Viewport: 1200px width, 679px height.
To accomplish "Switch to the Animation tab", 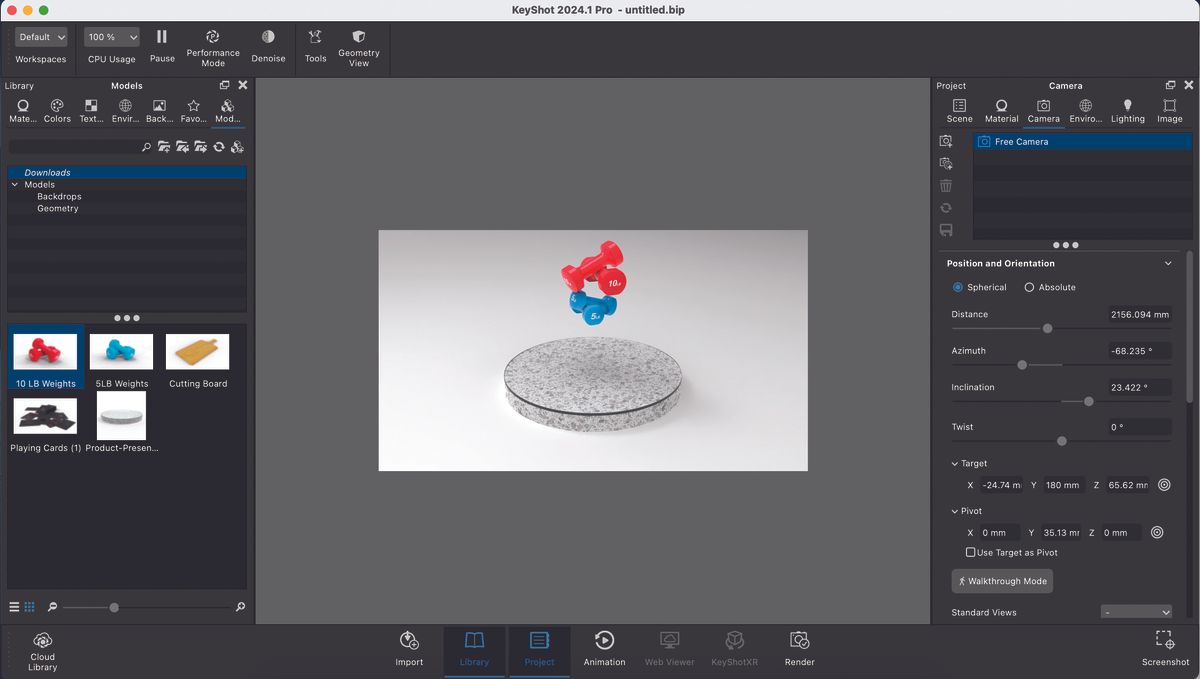I will 604,648.
